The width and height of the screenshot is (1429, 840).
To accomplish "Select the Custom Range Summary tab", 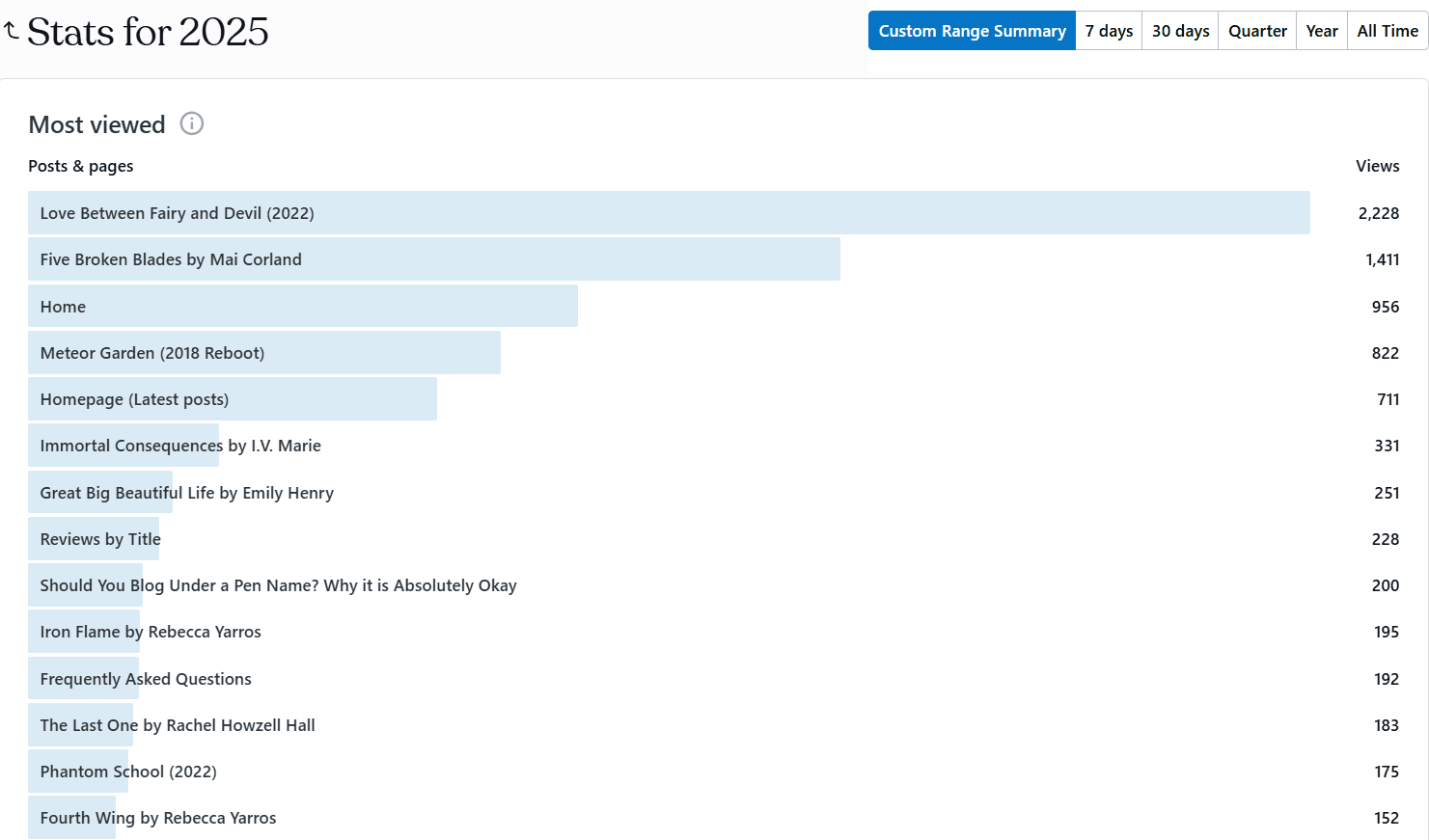I will pos(971,30).
